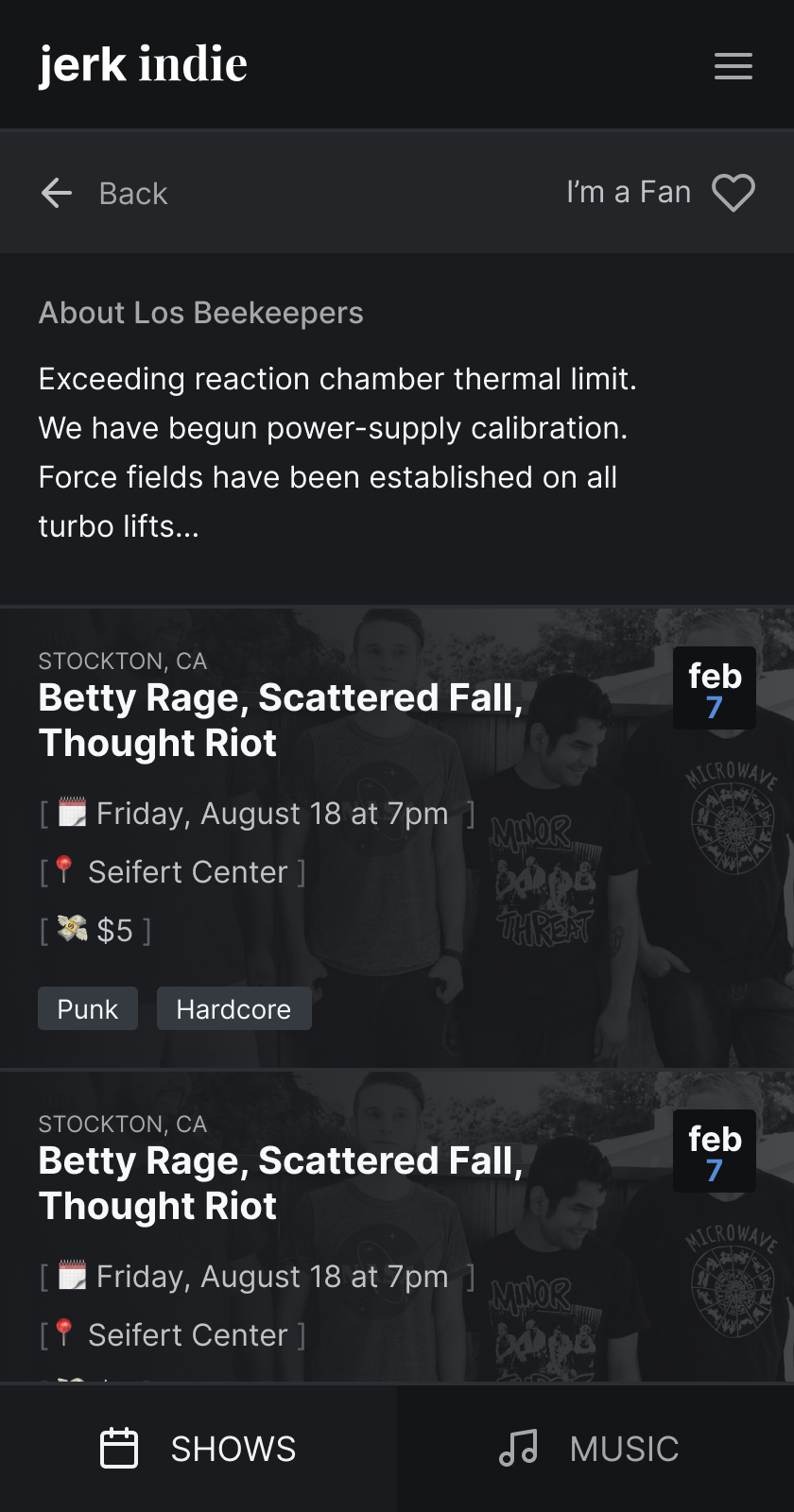
Task: Click the calendar icon in Shows tab
Action: pyautogui.click(x=119, y=1448)
